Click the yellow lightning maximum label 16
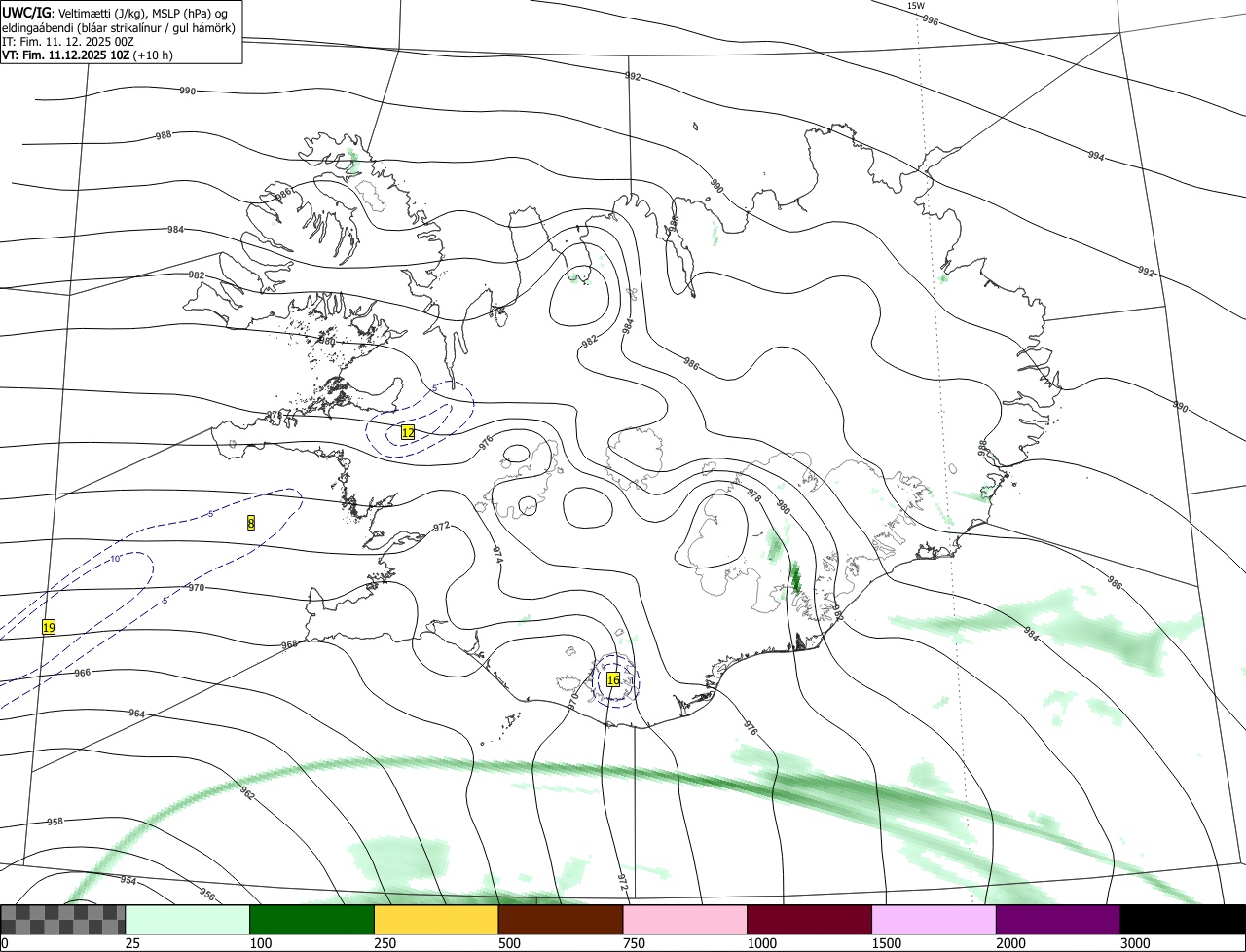Viewport: 1246px width, 952px height. tap(613, 679)
